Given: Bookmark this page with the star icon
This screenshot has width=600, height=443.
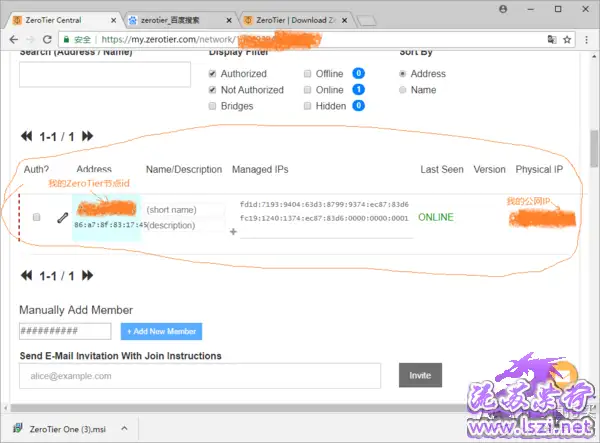Looking at the screenshot, I should (x=567, y=39).
